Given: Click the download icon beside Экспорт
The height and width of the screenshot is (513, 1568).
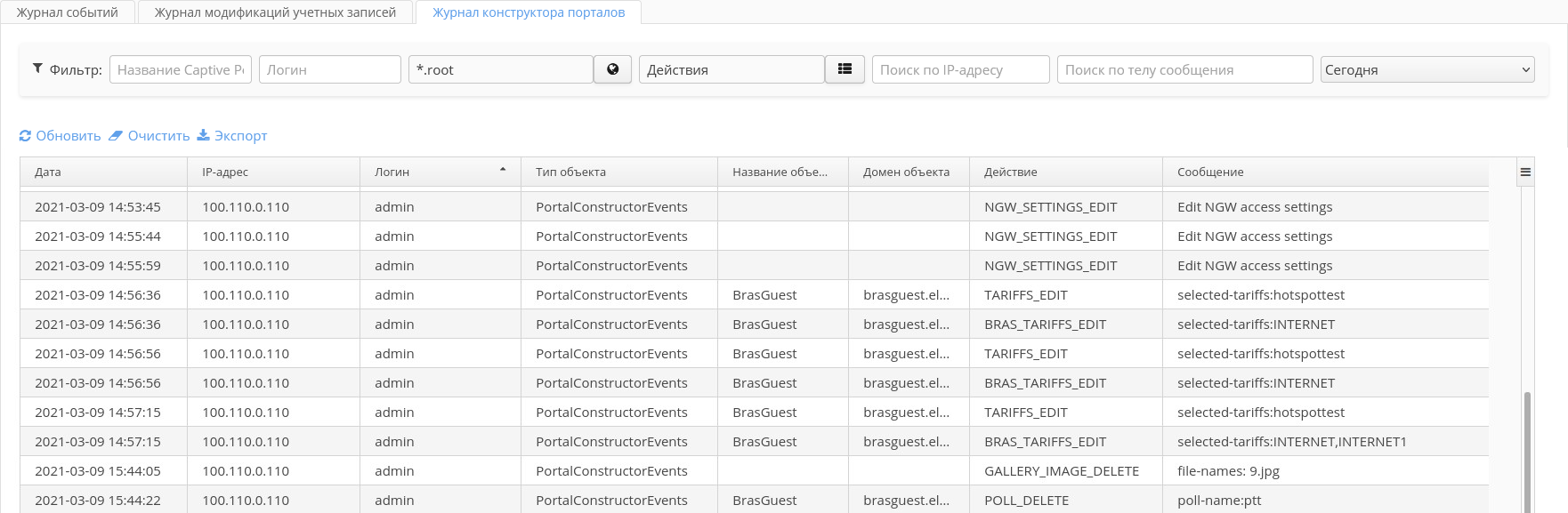Looking at the screenshot, I should pos(203,135).
